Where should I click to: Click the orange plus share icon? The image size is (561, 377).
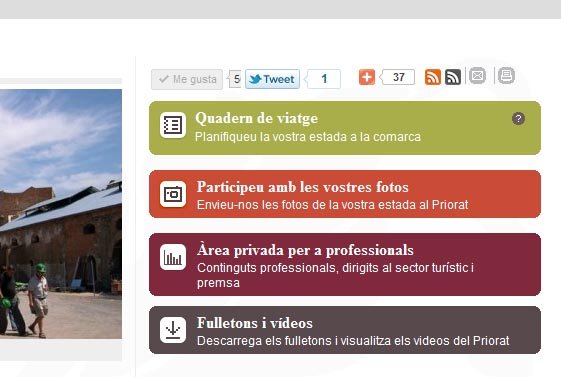(367, 77)
